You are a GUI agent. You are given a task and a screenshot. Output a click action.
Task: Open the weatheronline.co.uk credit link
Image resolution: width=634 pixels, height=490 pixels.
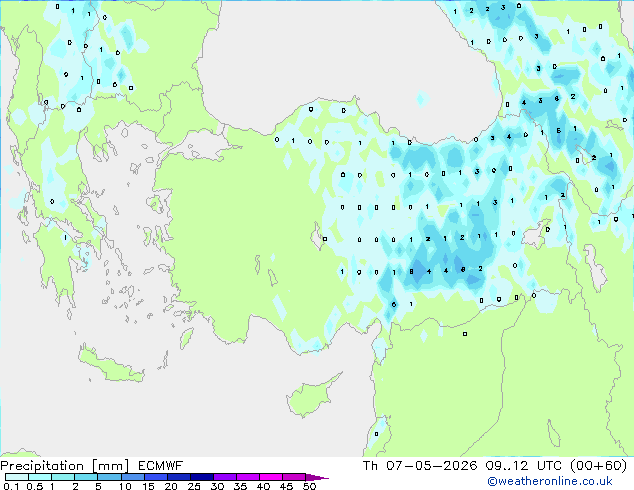[549, 481]
